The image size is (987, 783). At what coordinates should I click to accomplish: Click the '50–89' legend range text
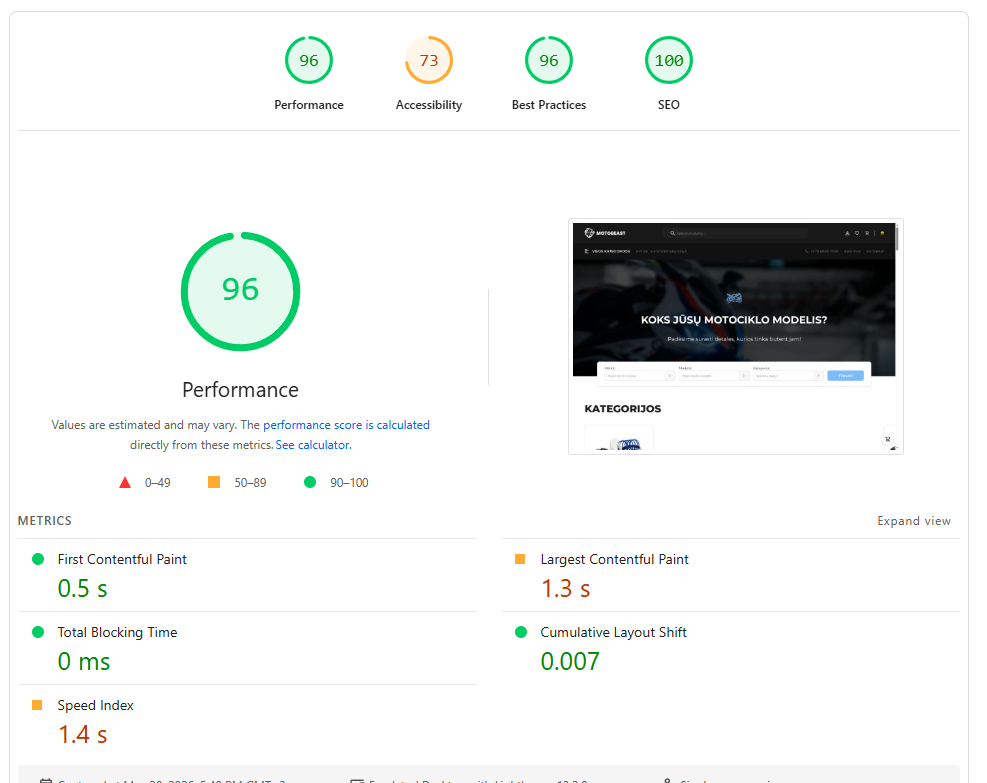pyautogui.click(x=251, y=483)
